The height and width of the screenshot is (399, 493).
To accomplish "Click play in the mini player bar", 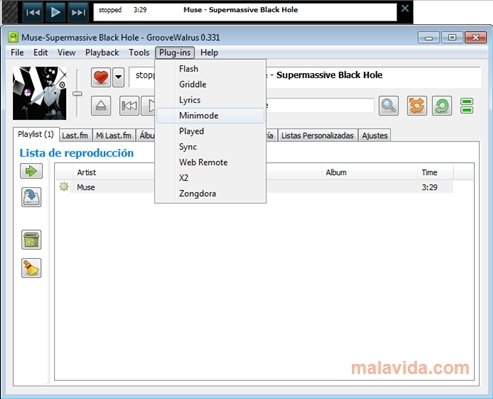I will tap(55, 12).
